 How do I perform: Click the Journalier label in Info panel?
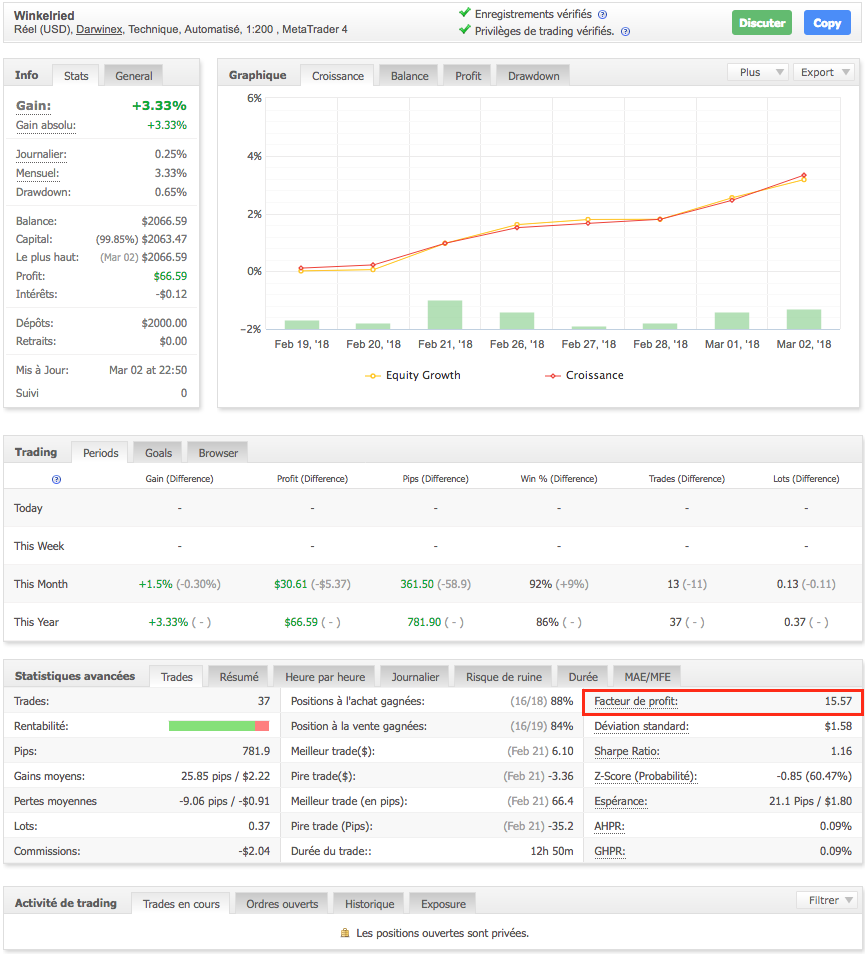(41, 155)
